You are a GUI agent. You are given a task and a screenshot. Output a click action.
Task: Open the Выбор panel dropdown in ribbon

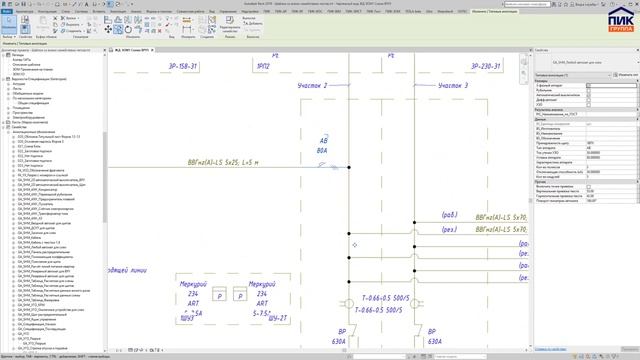point(9,37)
